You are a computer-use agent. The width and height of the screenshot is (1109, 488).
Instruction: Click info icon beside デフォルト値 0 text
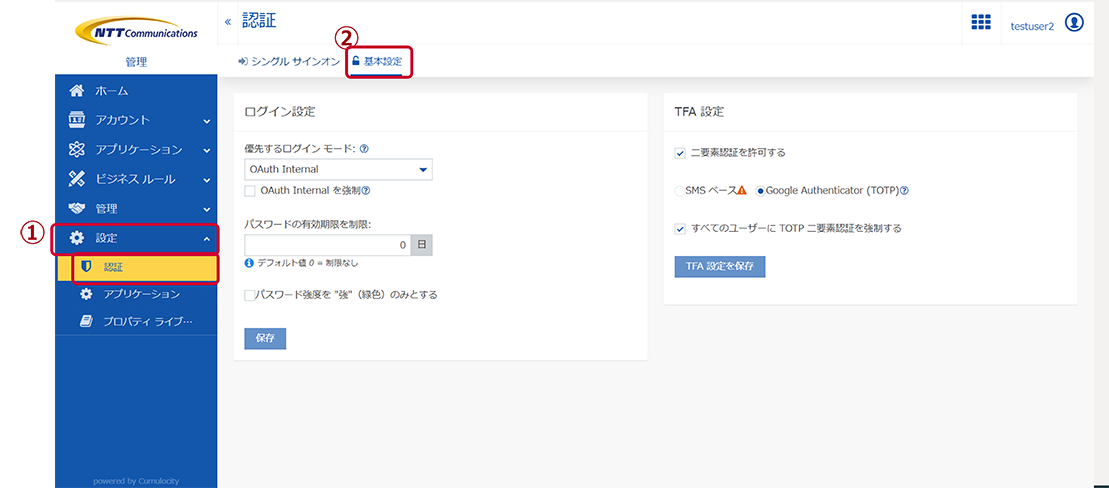pyautogui.click(x=249, y=263)
